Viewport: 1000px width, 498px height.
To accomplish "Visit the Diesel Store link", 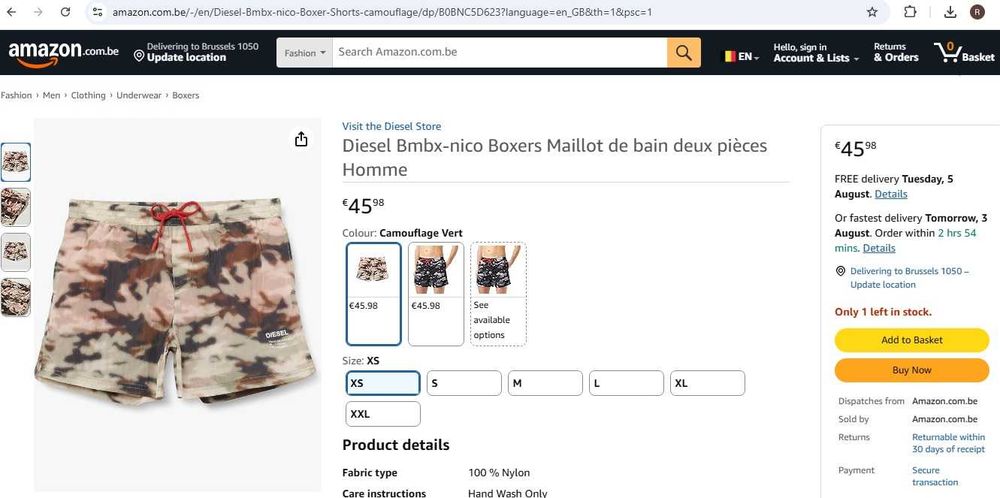I will 391,126.
